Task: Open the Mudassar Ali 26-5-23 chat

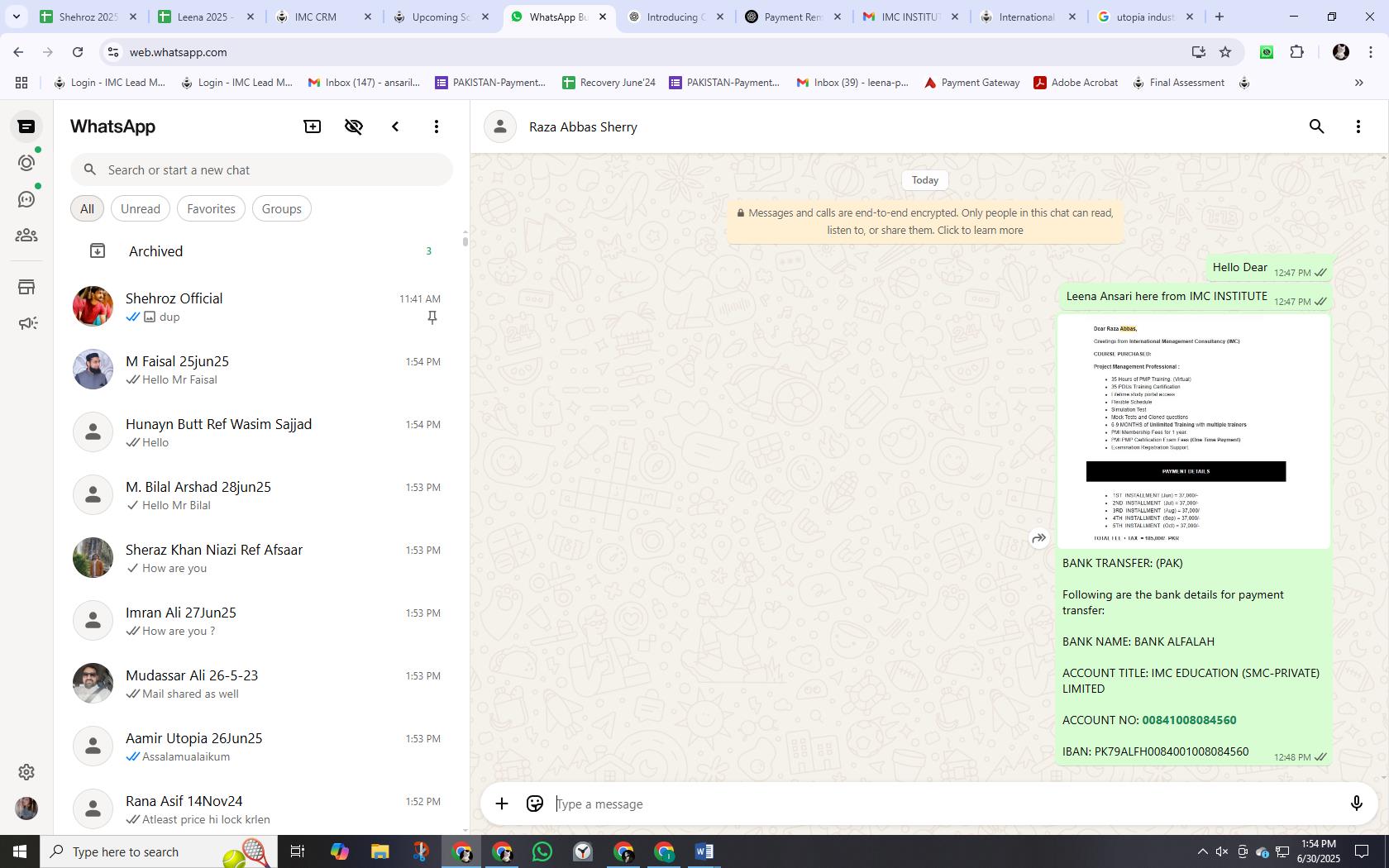Action: (x=261, y=684)
